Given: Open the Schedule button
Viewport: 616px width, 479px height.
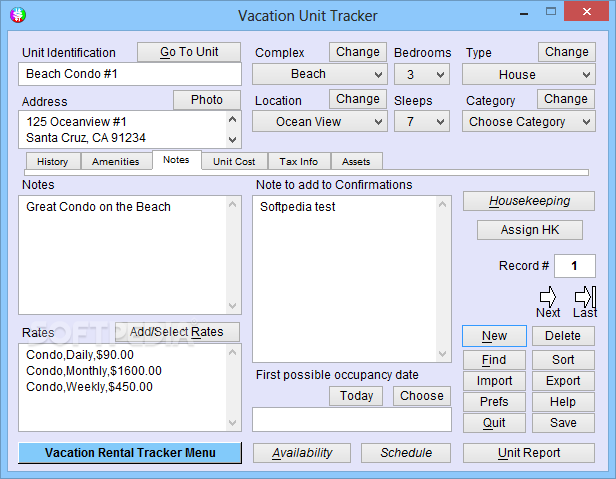Looking at the screenshot, I should click(x=406, y=453).
